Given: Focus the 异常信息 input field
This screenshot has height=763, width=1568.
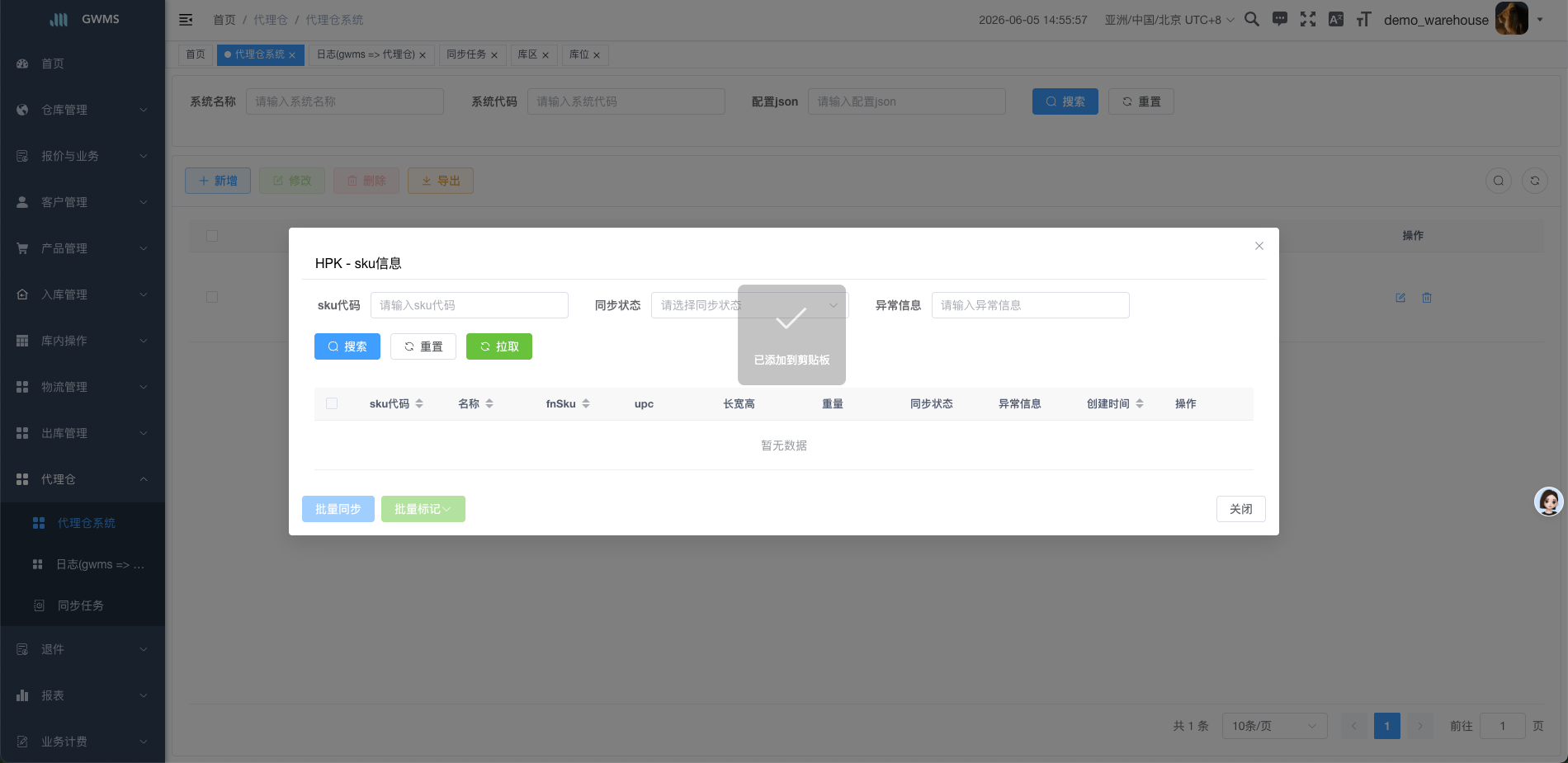Looking at the screenshot, I should pyautogui.click(x=1031, y=305).
